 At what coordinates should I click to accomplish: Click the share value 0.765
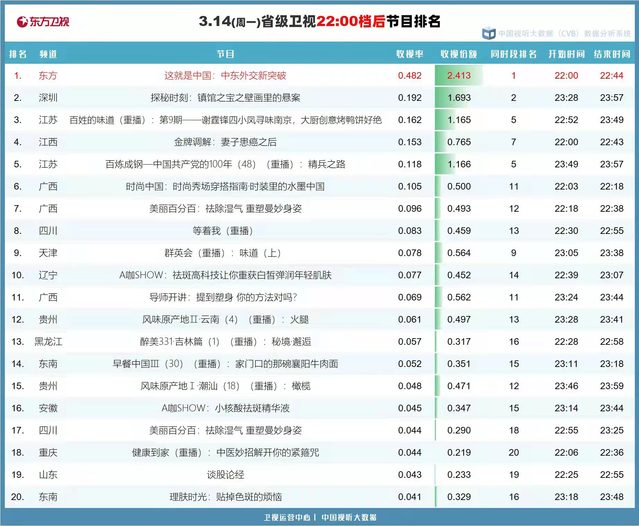[x=459, y=142]
